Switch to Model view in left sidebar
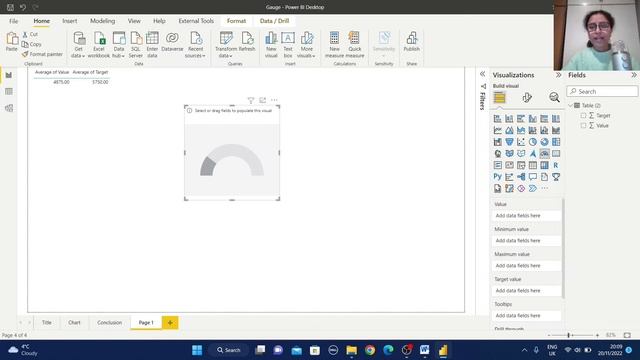This screenshot has width=640, height=360. [x=9, y=108]
